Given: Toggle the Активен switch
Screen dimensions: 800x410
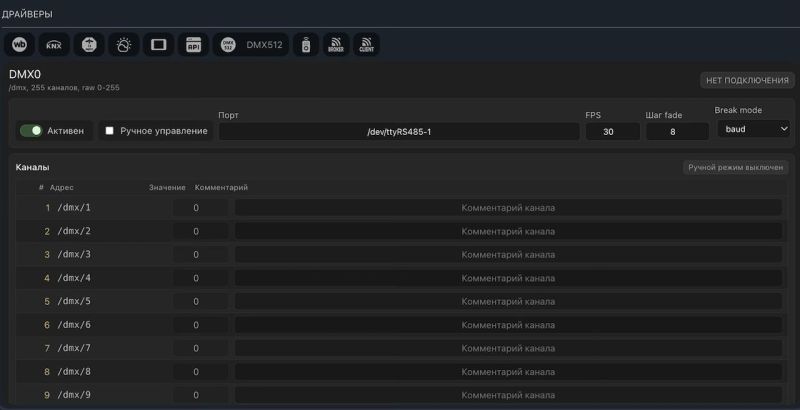Looking at the screenshot, I should 31,131.
